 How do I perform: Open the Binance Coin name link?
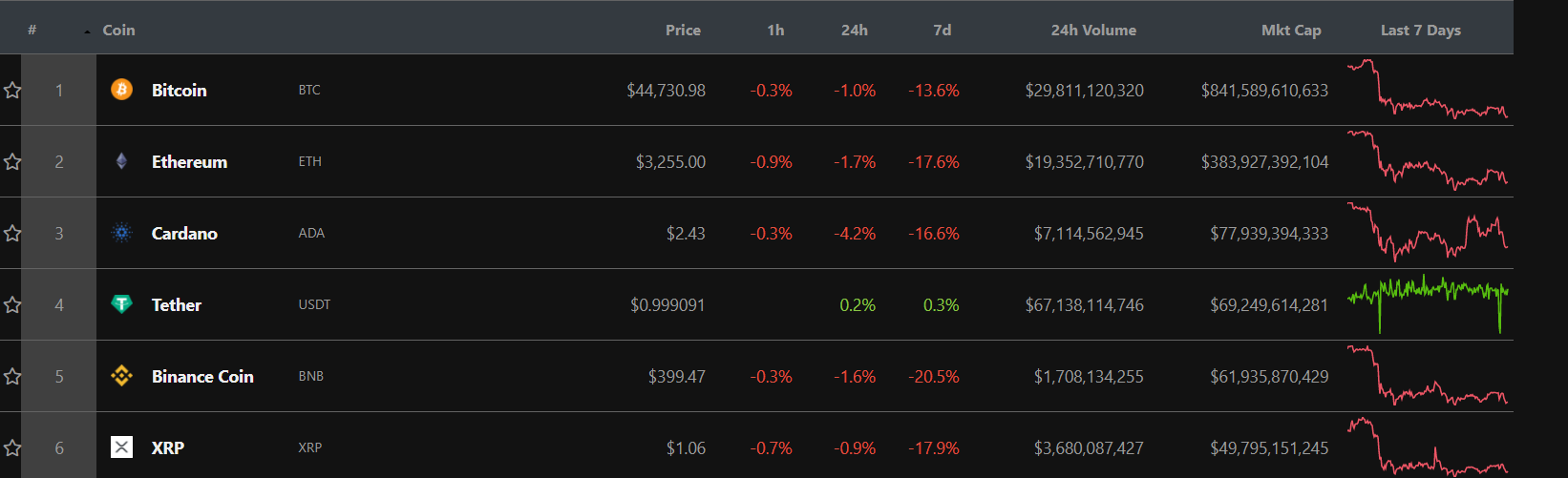pos(202,376)
